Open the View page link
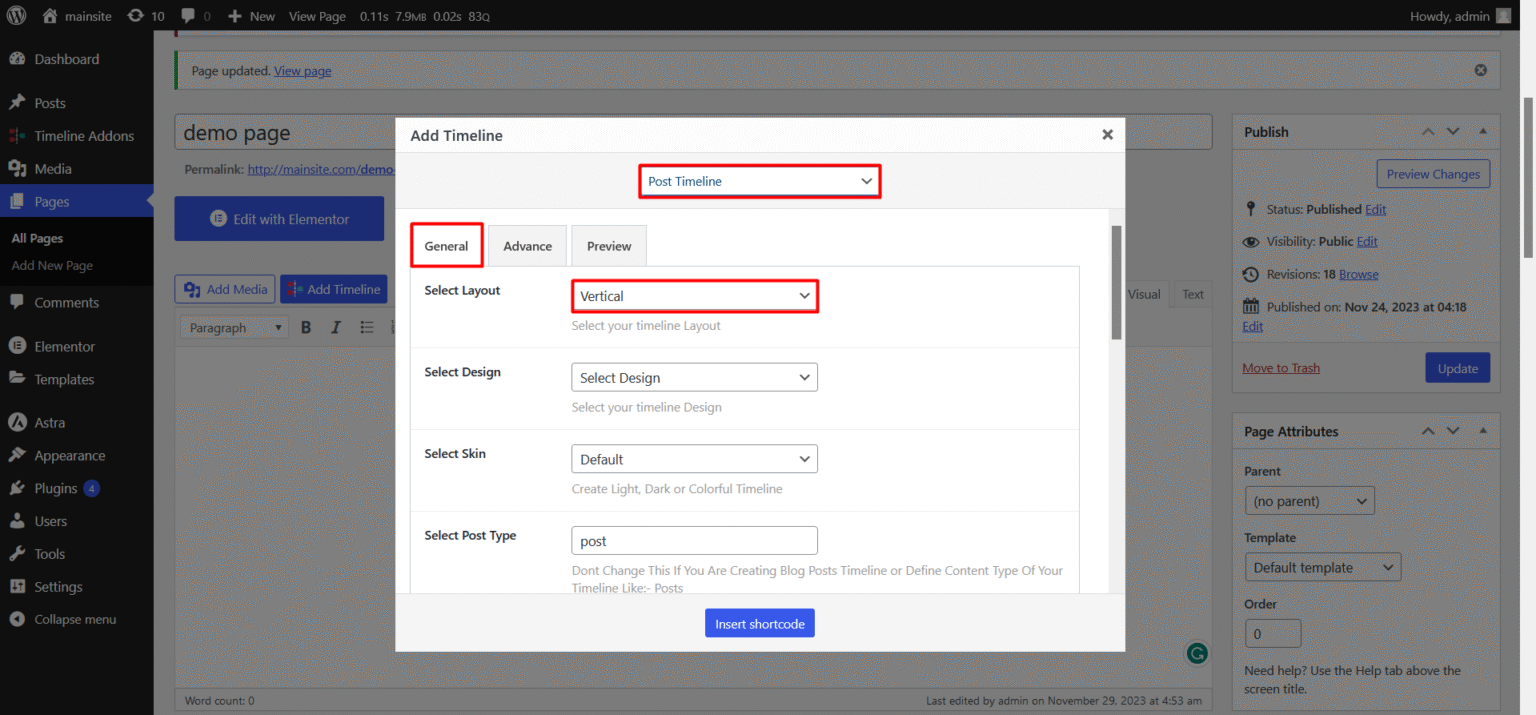The height and width of the screenshot is (715, 1536). pyautogui.click(x=302, y=70)
